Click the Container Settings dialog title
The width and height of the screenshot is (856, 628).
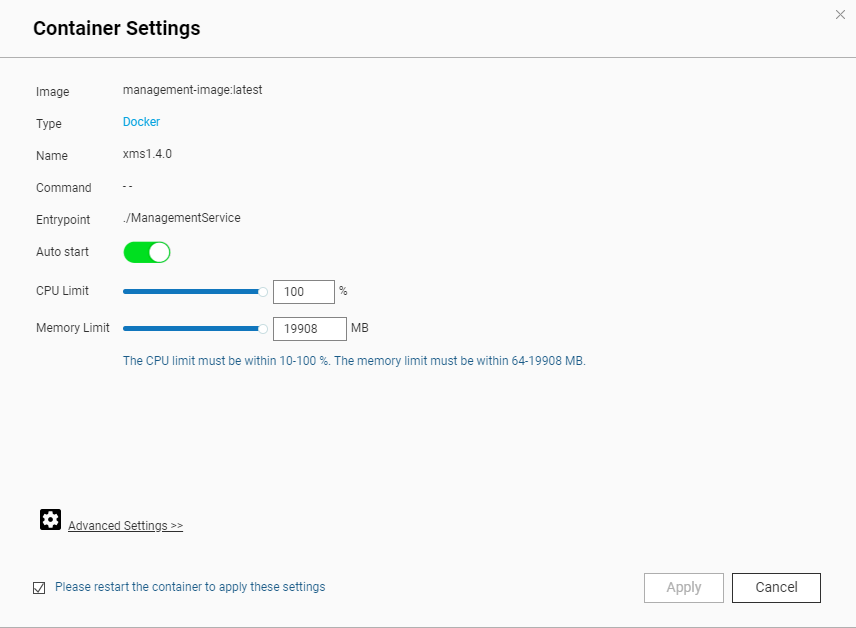(x=116, y=28)
